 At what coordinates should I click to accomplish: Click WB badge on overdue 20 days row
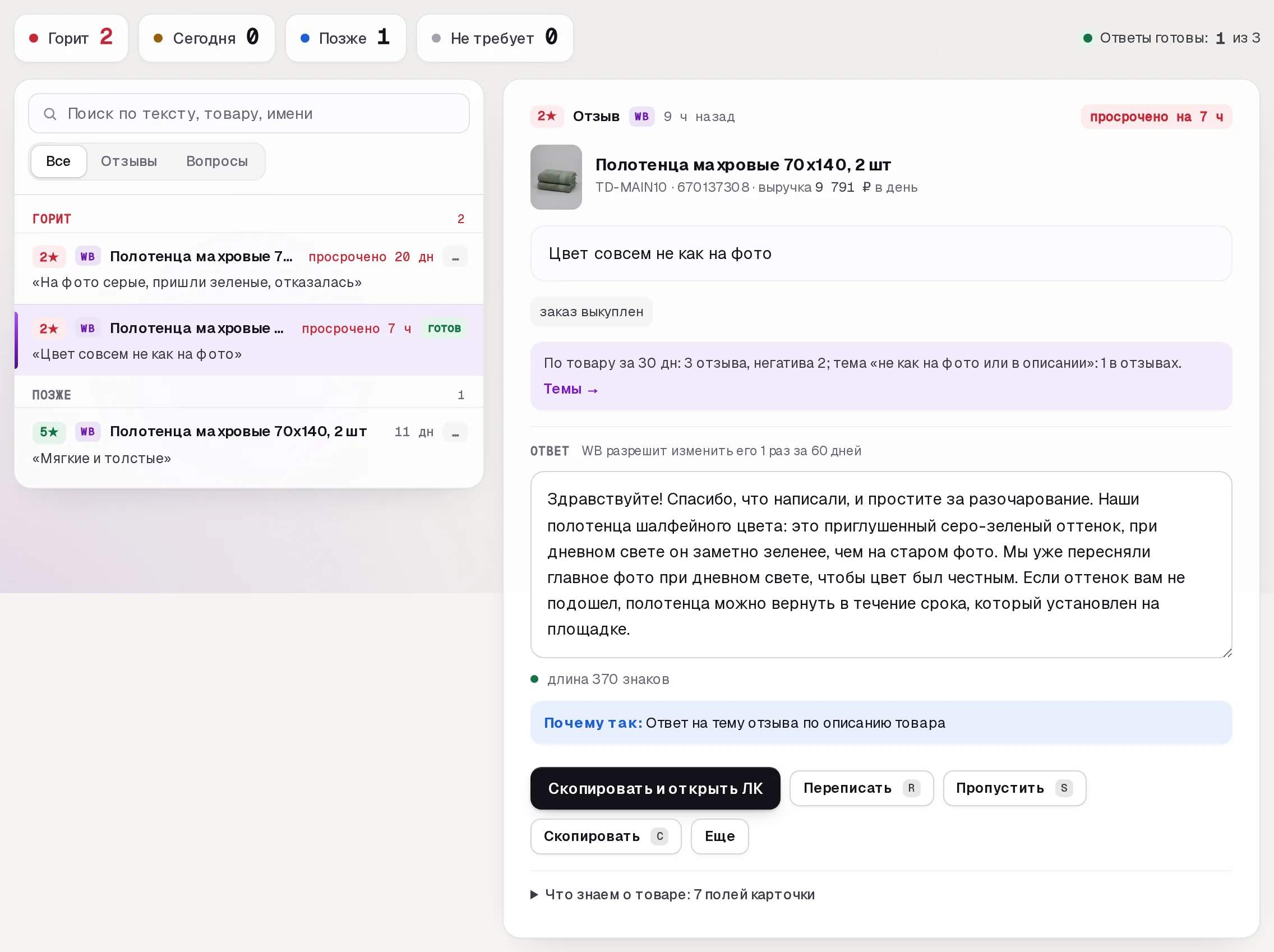point(87,256)
